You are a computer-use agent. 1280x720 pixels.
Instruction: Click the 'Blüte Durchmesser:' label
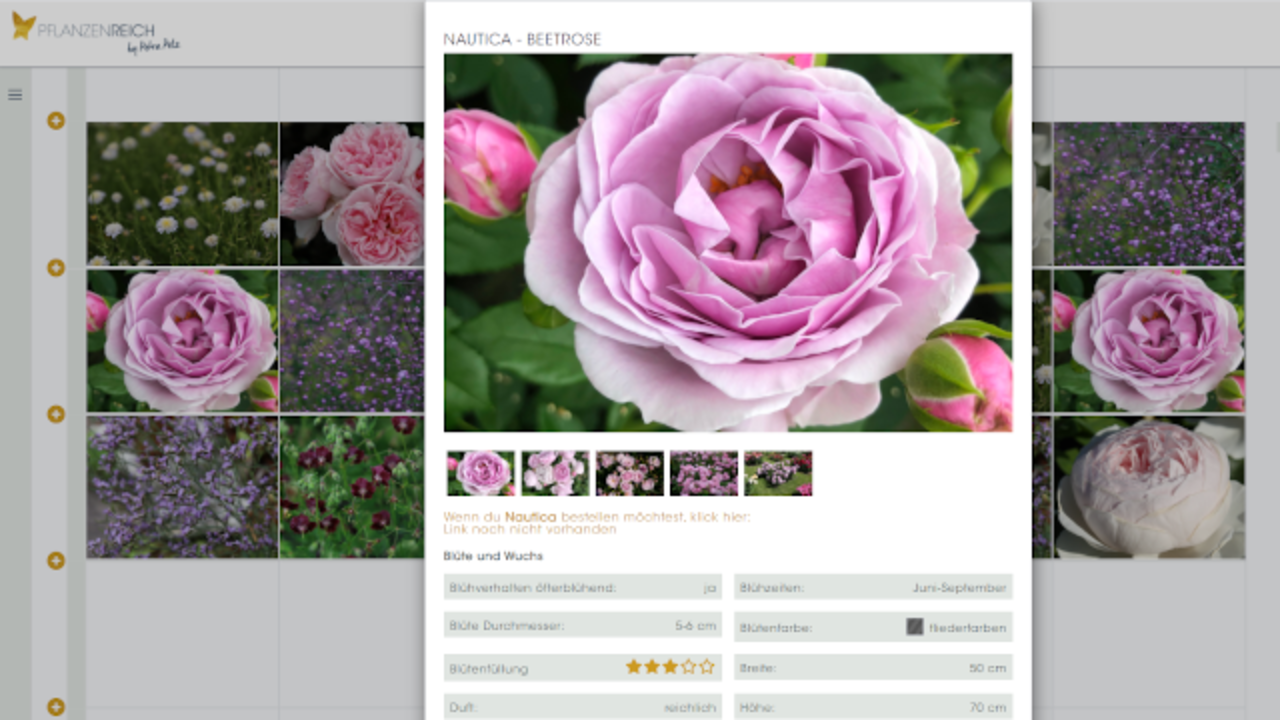506,627
